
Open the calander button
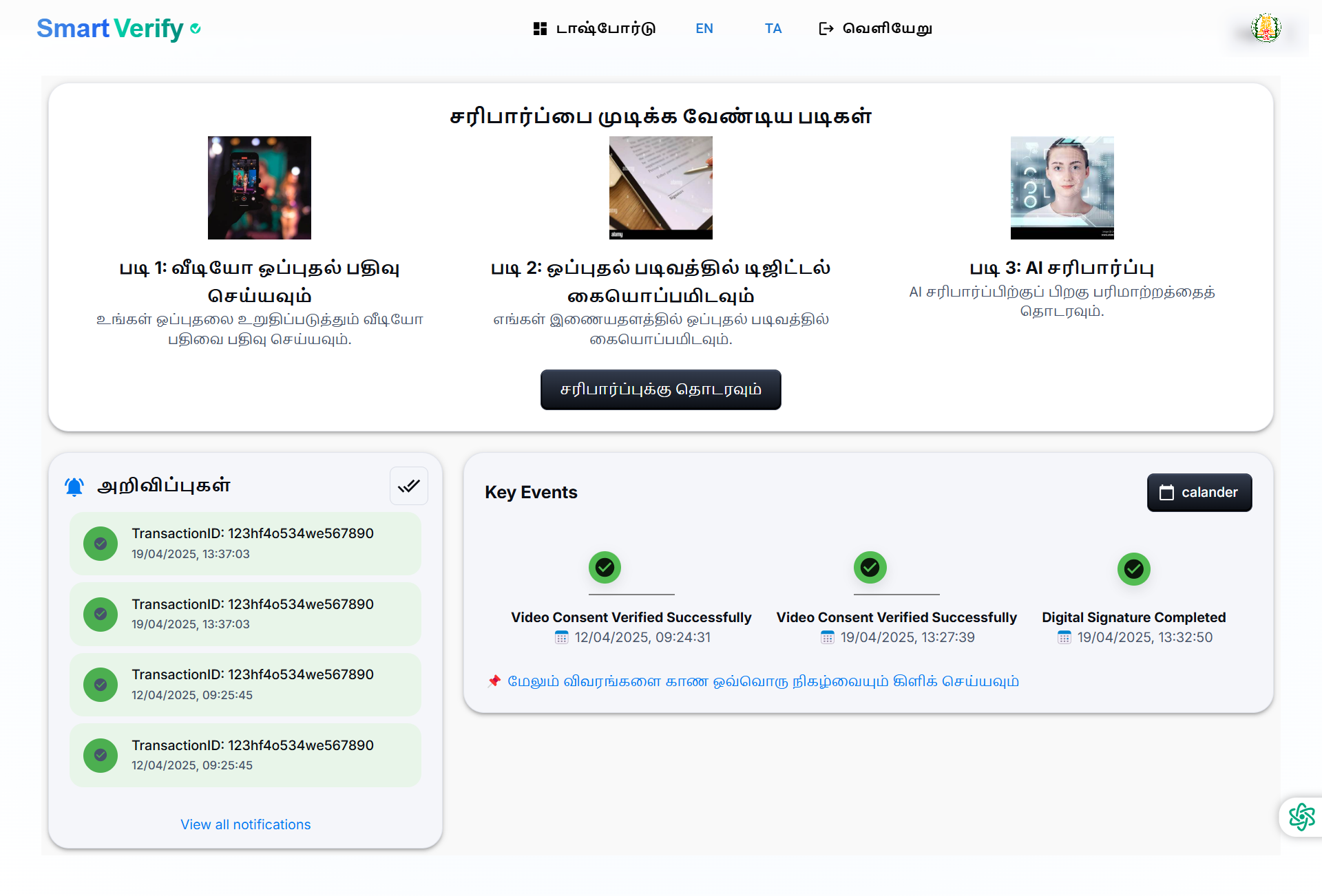pos(1199,492)
